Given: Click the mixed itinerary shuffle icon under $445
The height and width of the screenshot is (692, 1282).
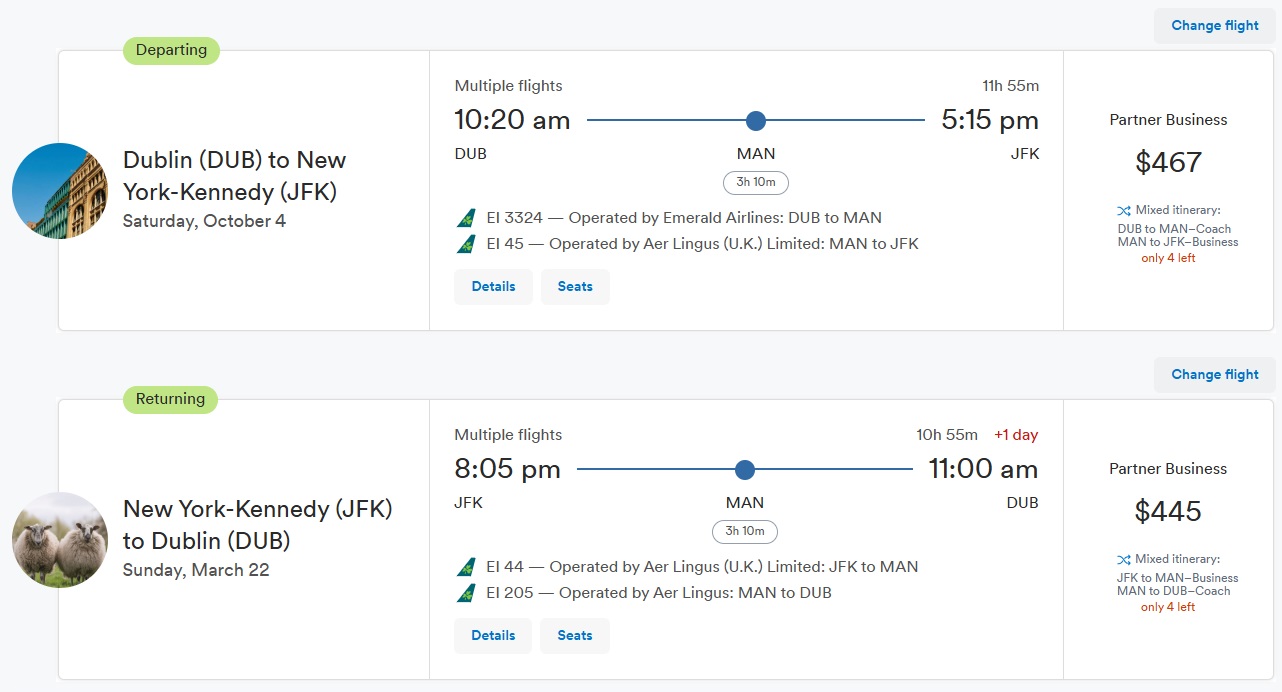Looking at the screenshot, I should [x=1124, y=560].
